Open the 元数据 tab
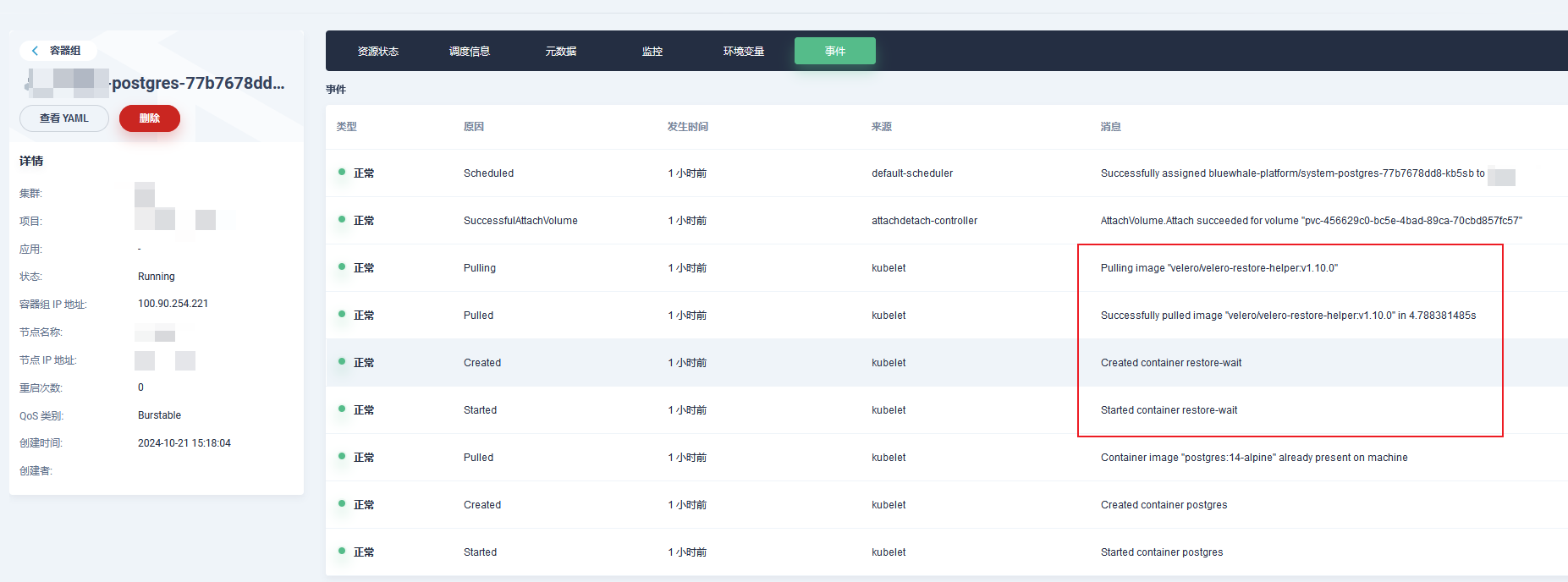1568x582 pixels. pyautogui.click(x=560, y=52)
